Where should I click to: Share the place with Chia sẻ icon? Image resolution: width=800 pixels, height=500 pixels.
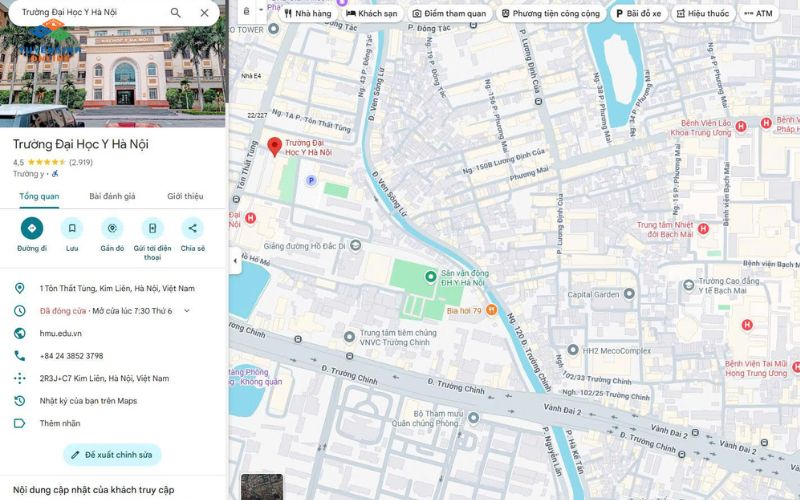(192, 229)
